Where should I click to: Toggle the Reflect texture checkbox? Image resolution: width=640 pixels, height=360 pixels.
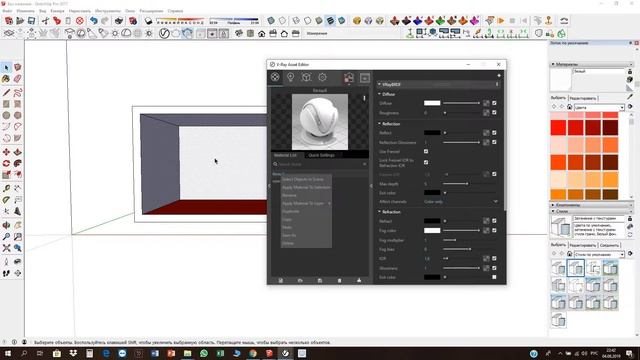coord(494,133)
